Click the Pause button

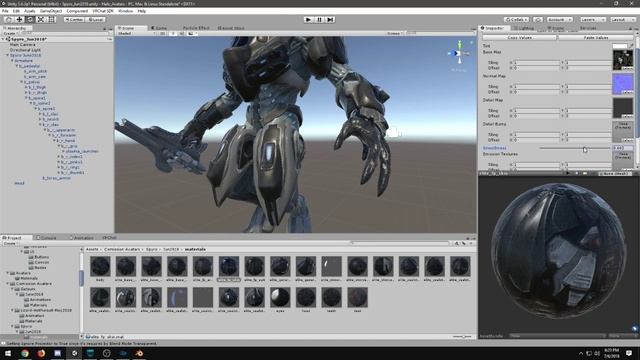click(x=320, y=19)
